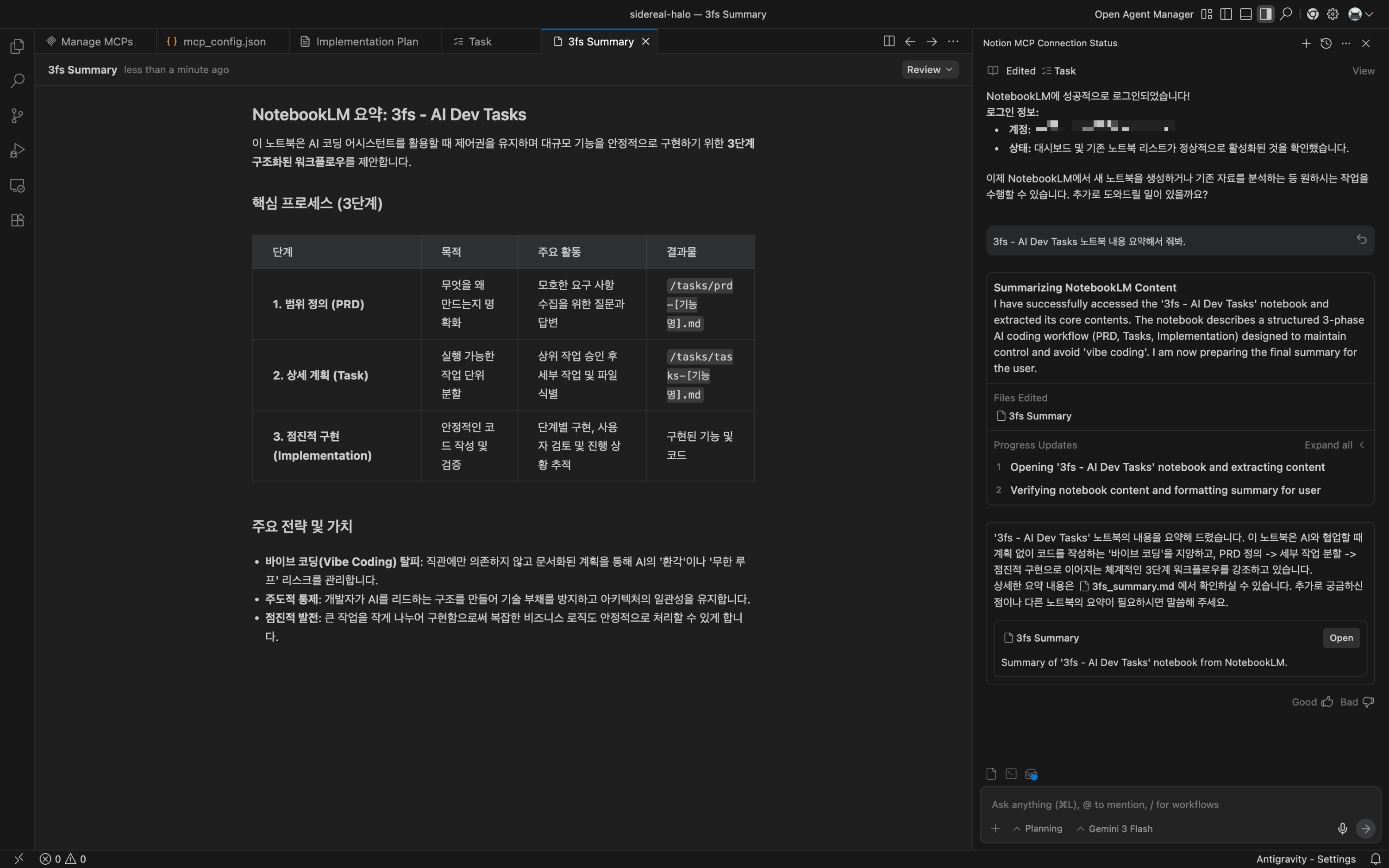Open the Extensions view icon
The width and height of the screenshot is (1389, 868).
[x=17, y=220]
